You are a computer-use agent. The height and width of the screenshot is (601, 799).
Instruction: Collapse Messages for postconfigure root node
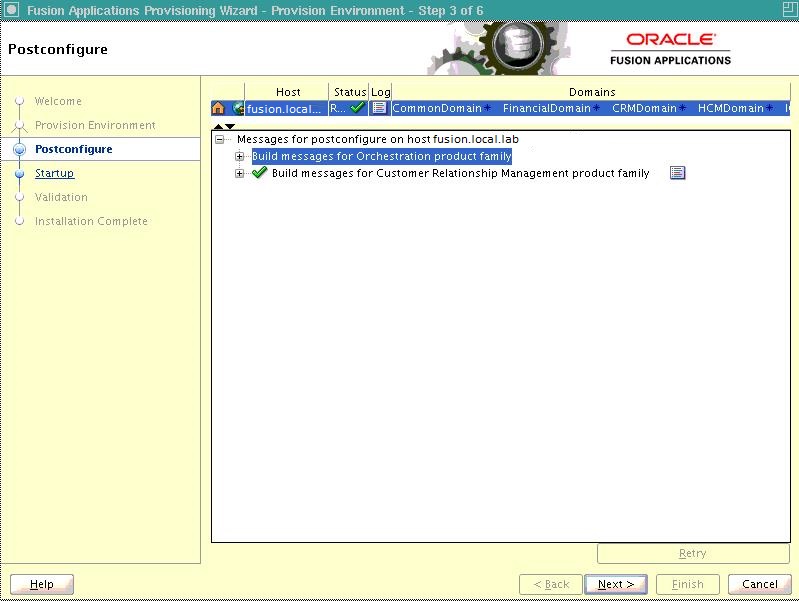[220, 139]
